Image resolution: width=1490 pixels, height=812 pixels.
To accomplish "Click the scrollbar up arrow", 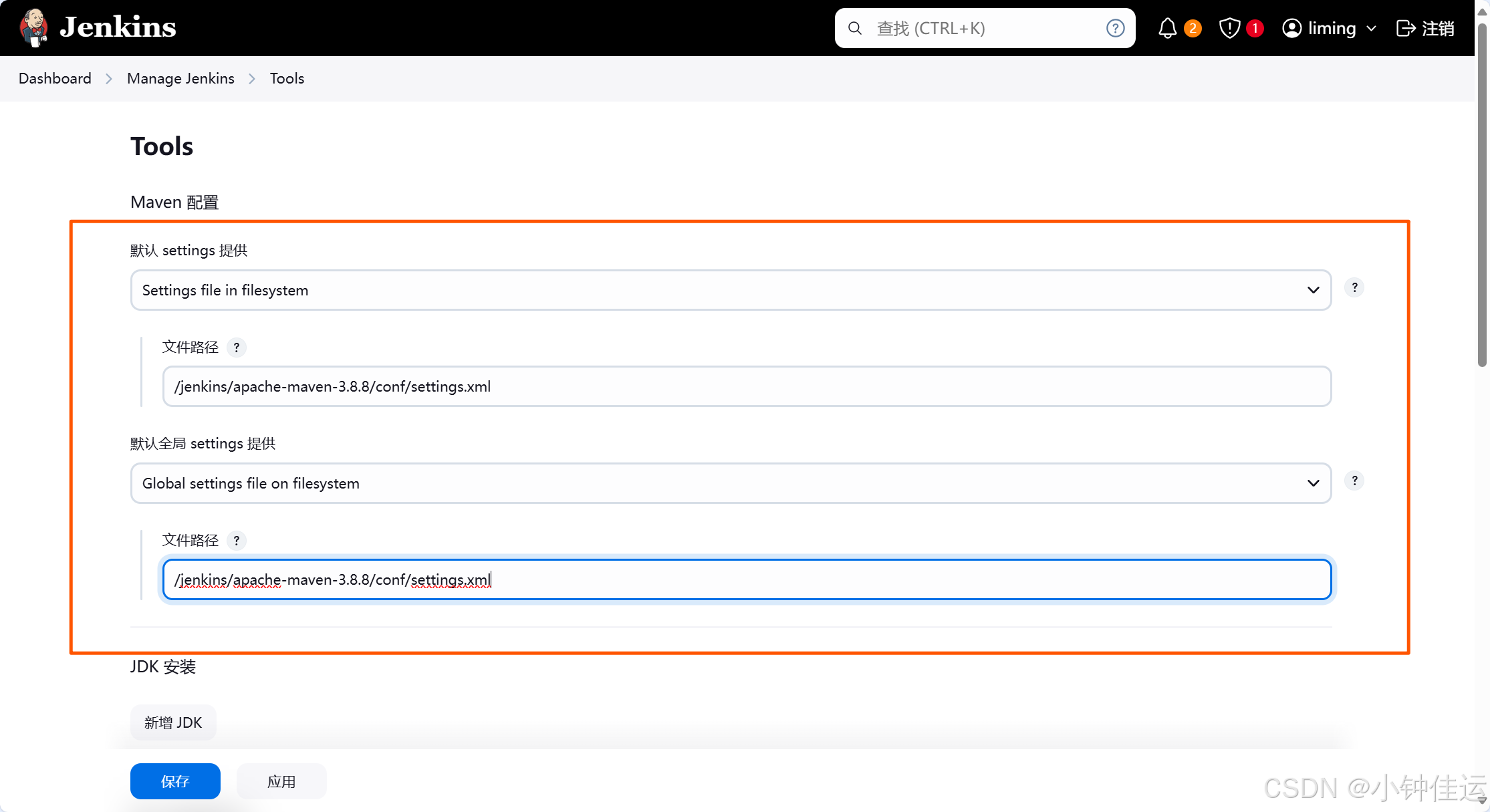I will (1482, 11).
